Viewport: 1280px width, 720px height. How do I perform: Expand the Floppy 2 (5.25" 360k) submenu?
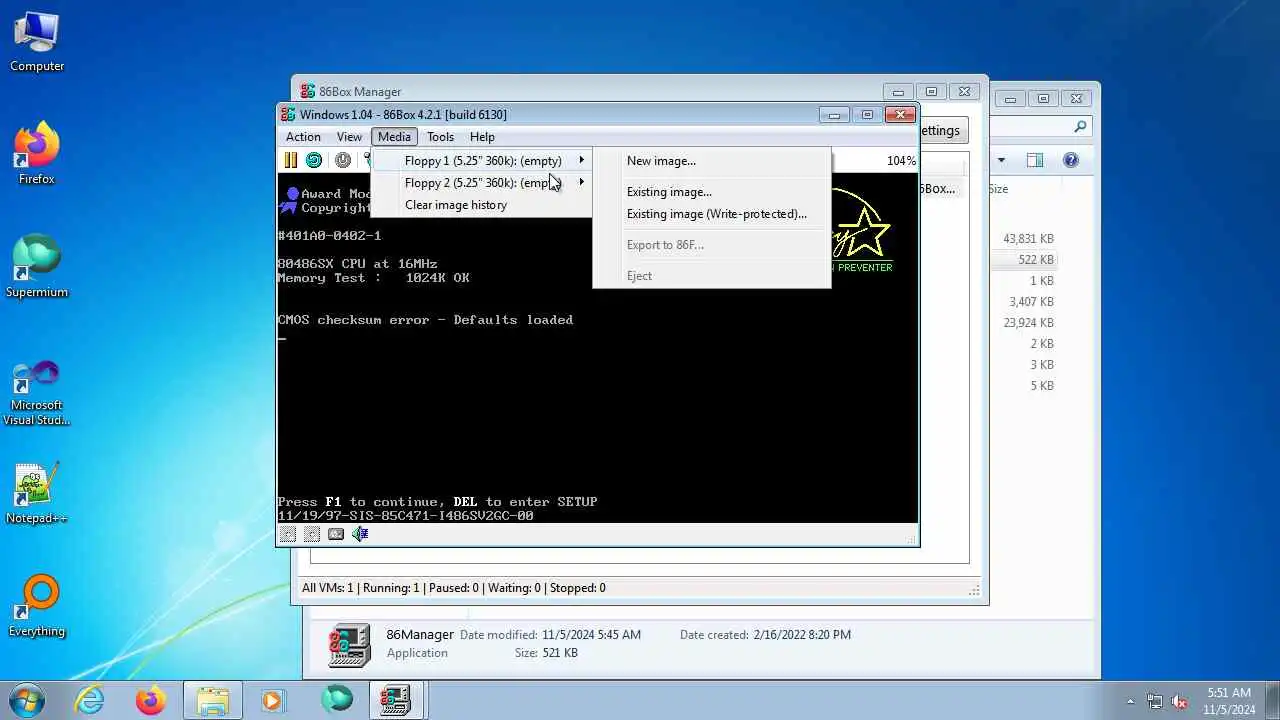click(482, 182)
